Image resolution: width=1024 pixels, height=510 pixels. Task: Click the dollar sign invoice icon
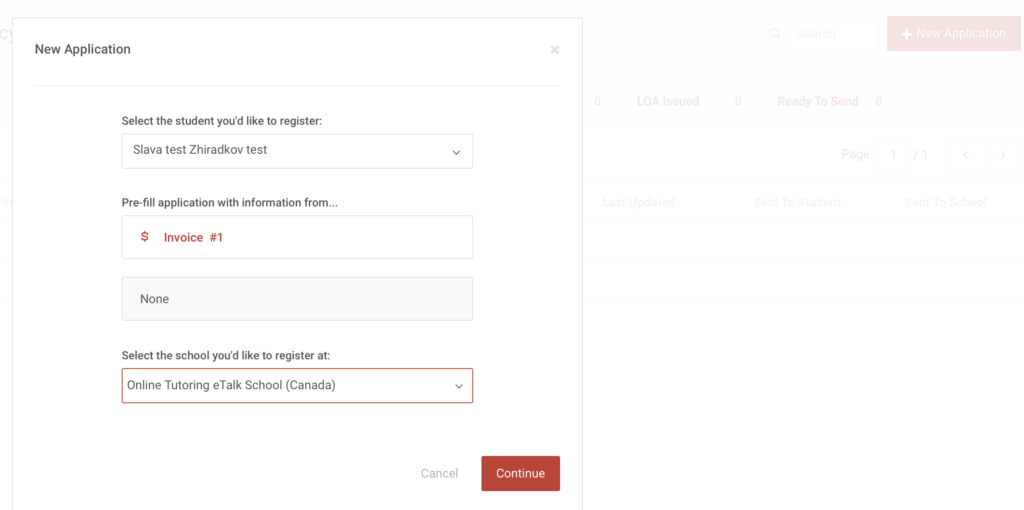145,237
